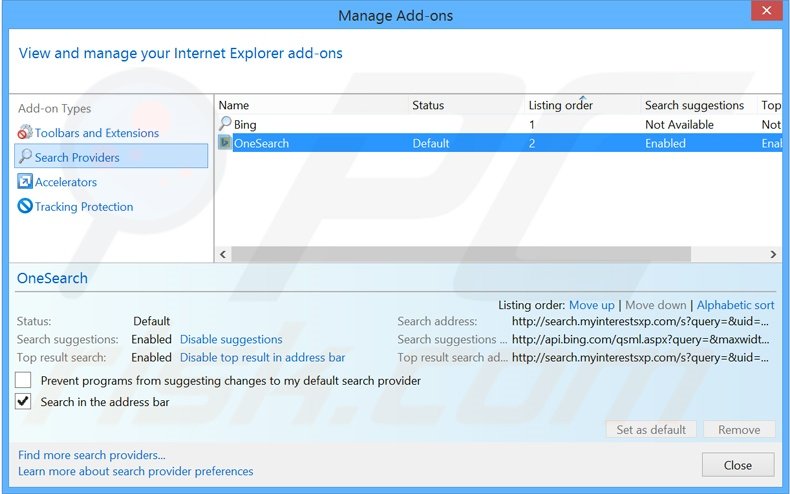
Task: Click the horizontal scrollbar right arrow
Action: (x=773, y=254)
